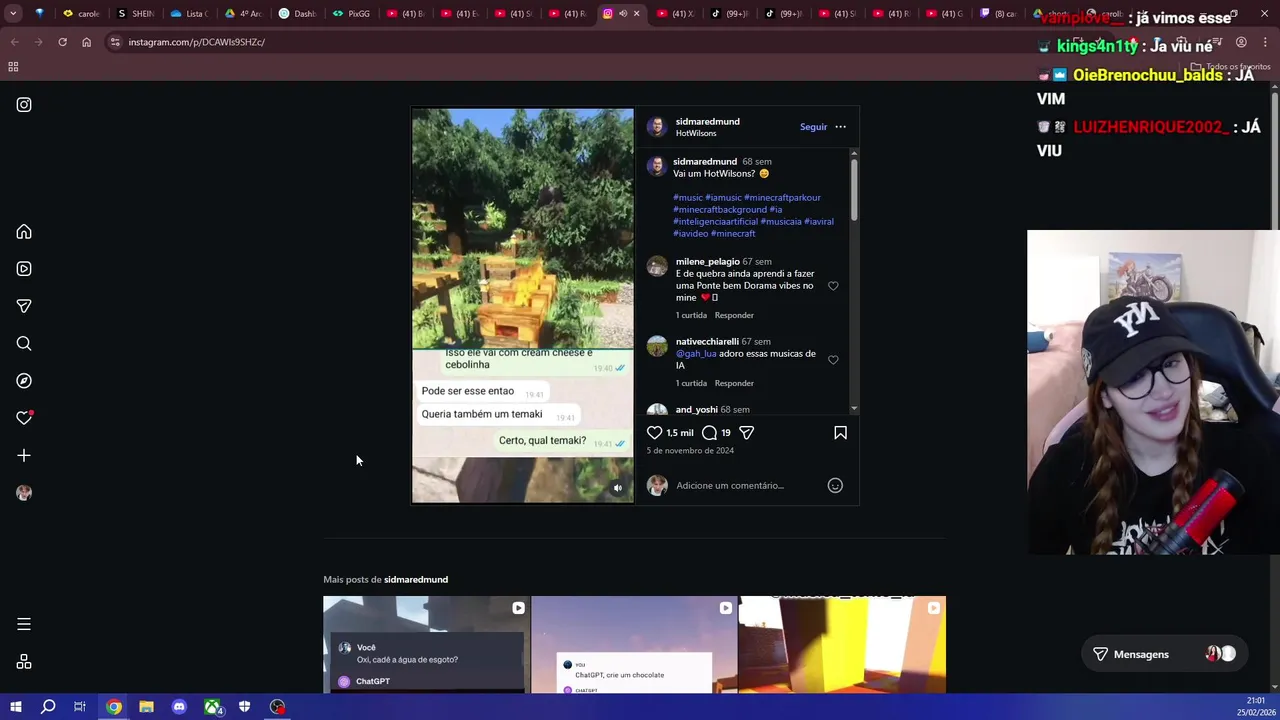This screenshot has height=720, width=1280.
Task: View the 1,5 mil likes count
Action: coord(680,433)
